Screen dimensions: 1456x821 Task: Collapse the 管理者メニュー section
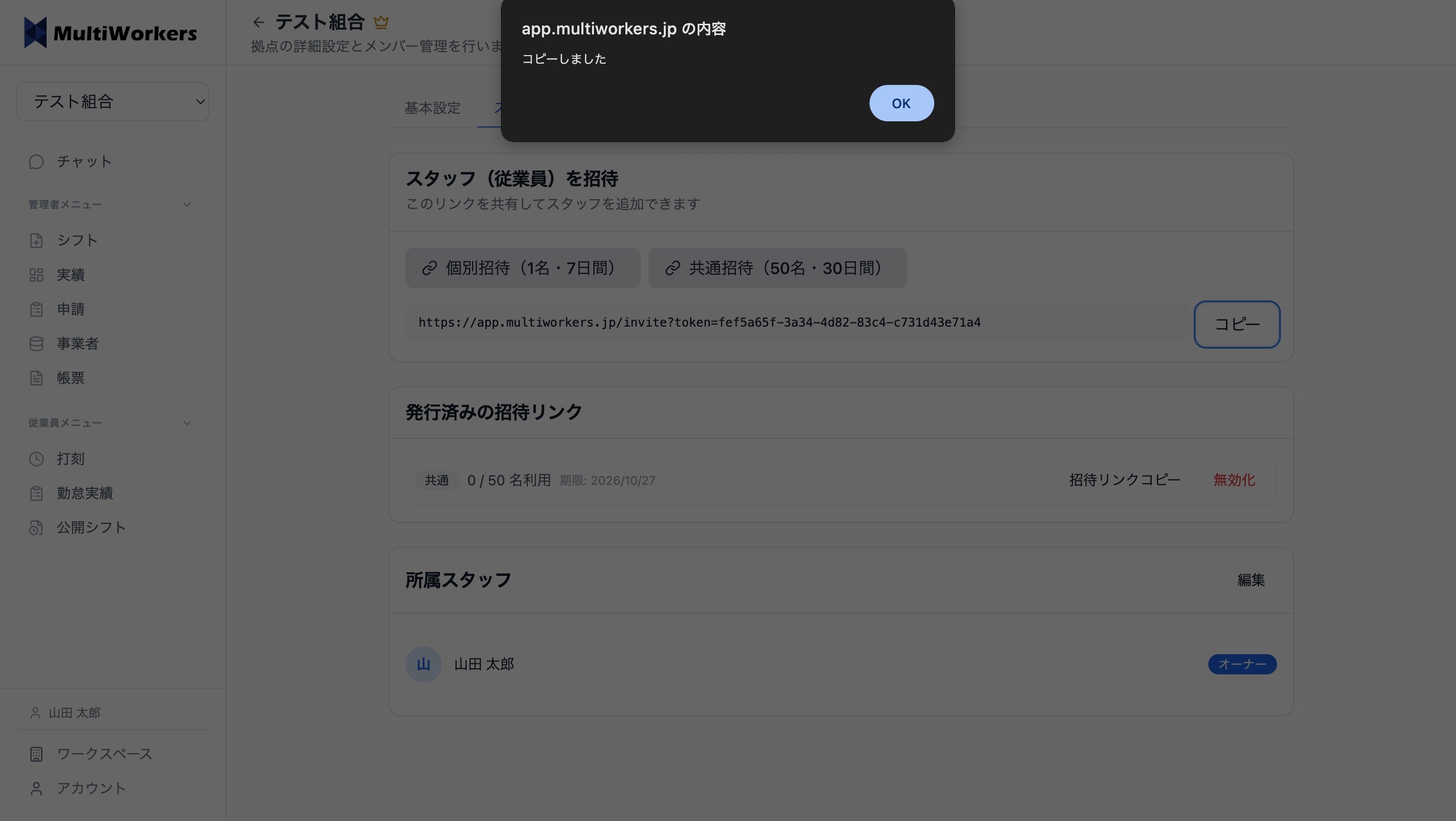(187, 205)
